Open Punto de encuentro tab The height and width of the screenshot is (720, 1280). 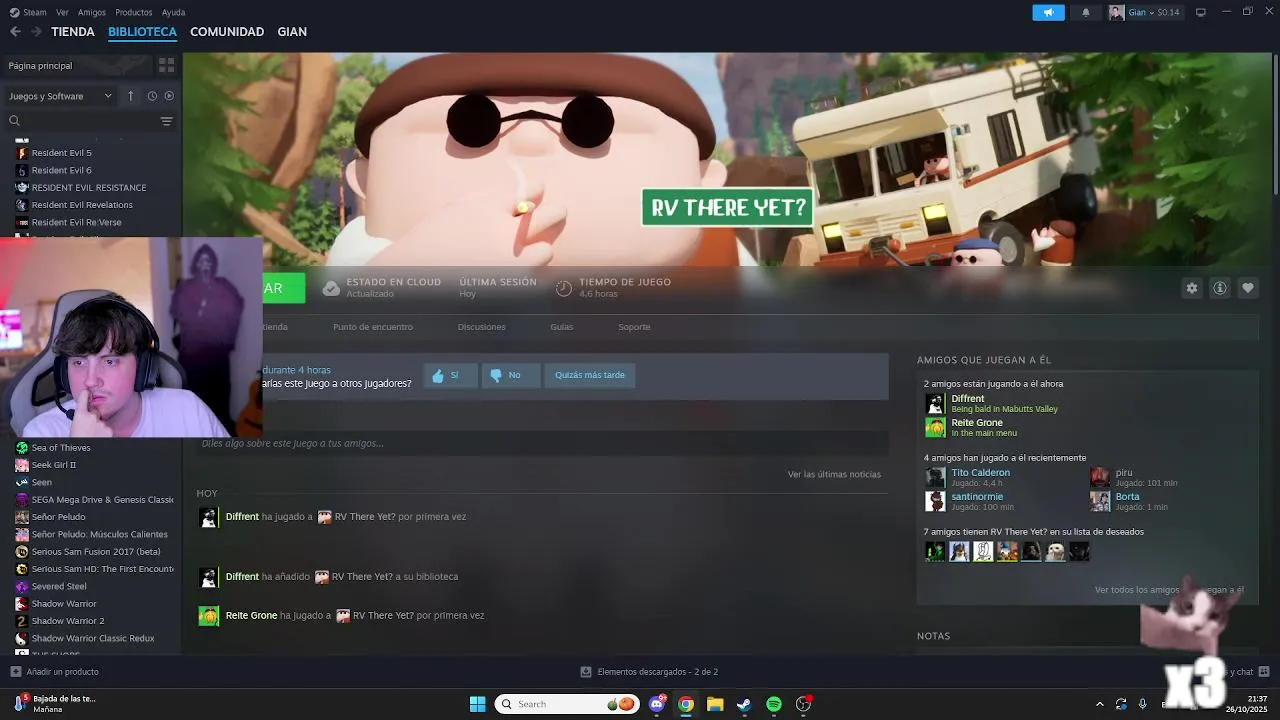[x=373, y=327]
